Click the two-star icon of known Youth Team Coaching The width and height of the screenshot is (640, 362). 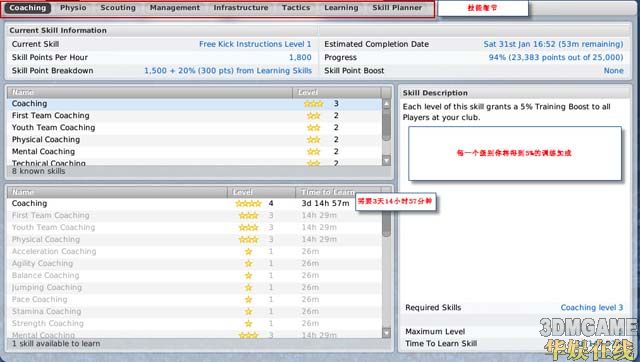tap(313, 128)
